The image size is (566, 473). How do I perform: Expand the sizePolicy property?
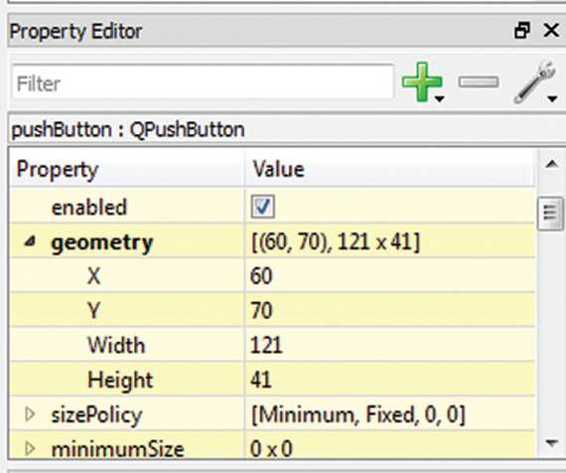[30, 414]
